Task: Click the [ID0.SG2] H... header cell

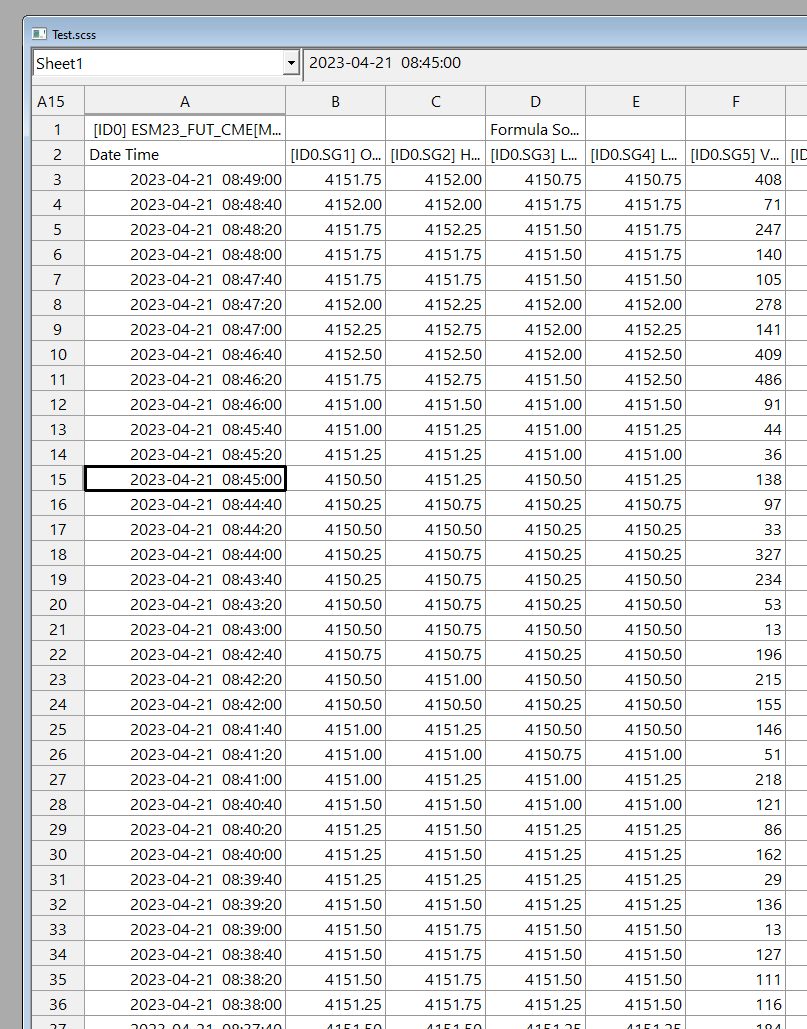Action: tap(436, 154)
